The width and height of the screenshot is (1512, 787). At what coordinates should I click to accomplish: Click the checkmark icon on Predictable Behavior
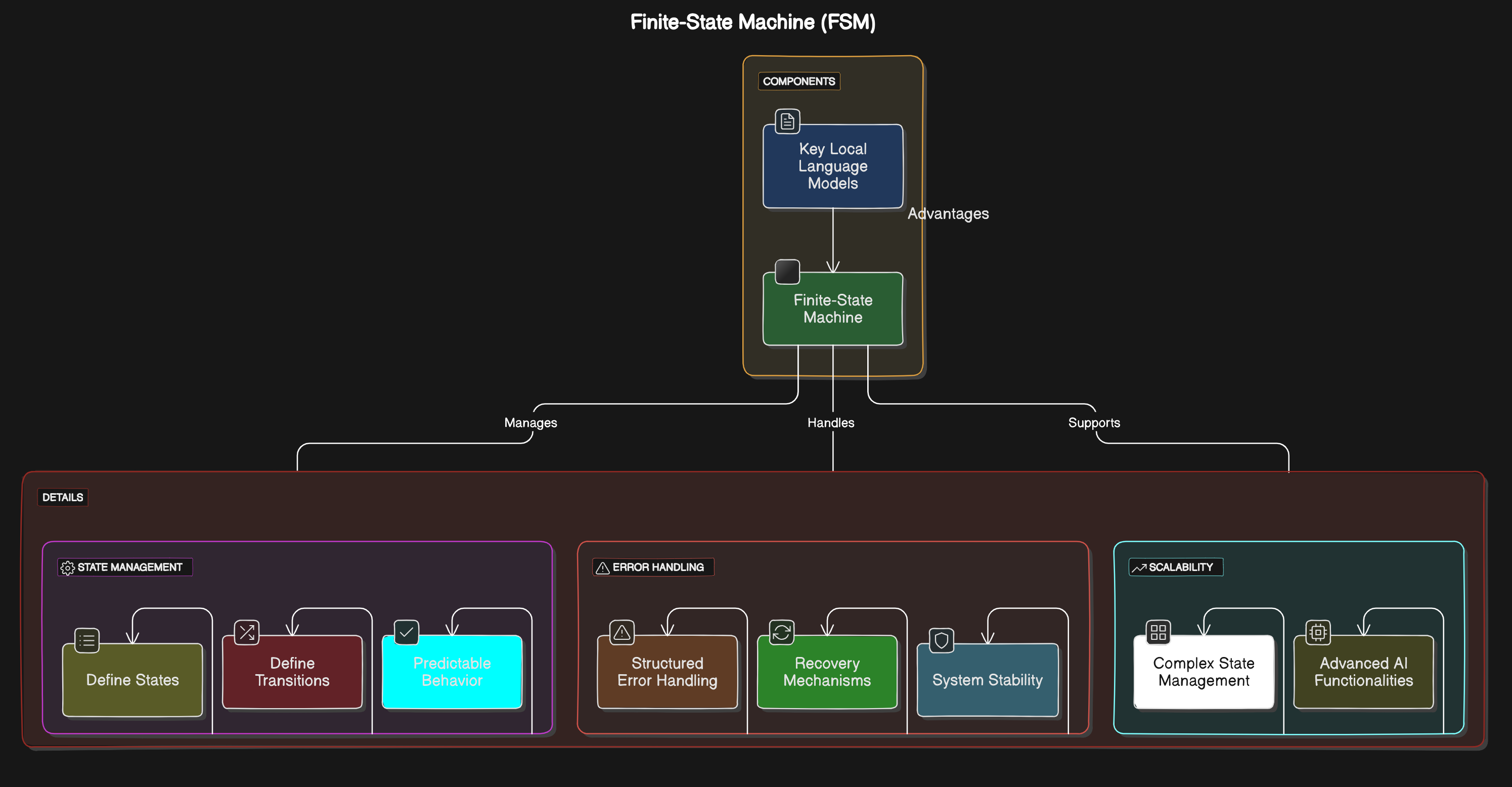point(406,632)
